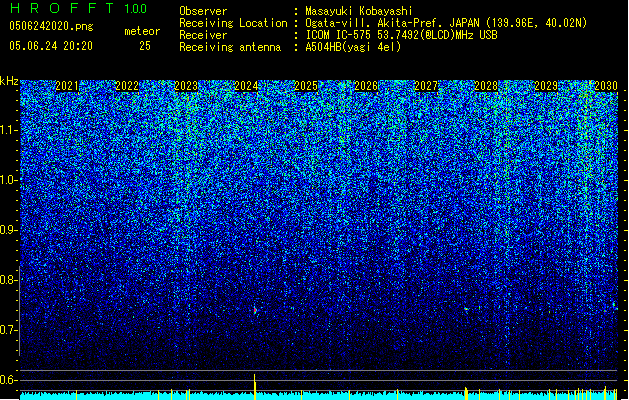The width and height of the screenshot is (629, 400).
Task: Click the 2025 time marker
Action: pyautogui.click(x=306, y=86)
